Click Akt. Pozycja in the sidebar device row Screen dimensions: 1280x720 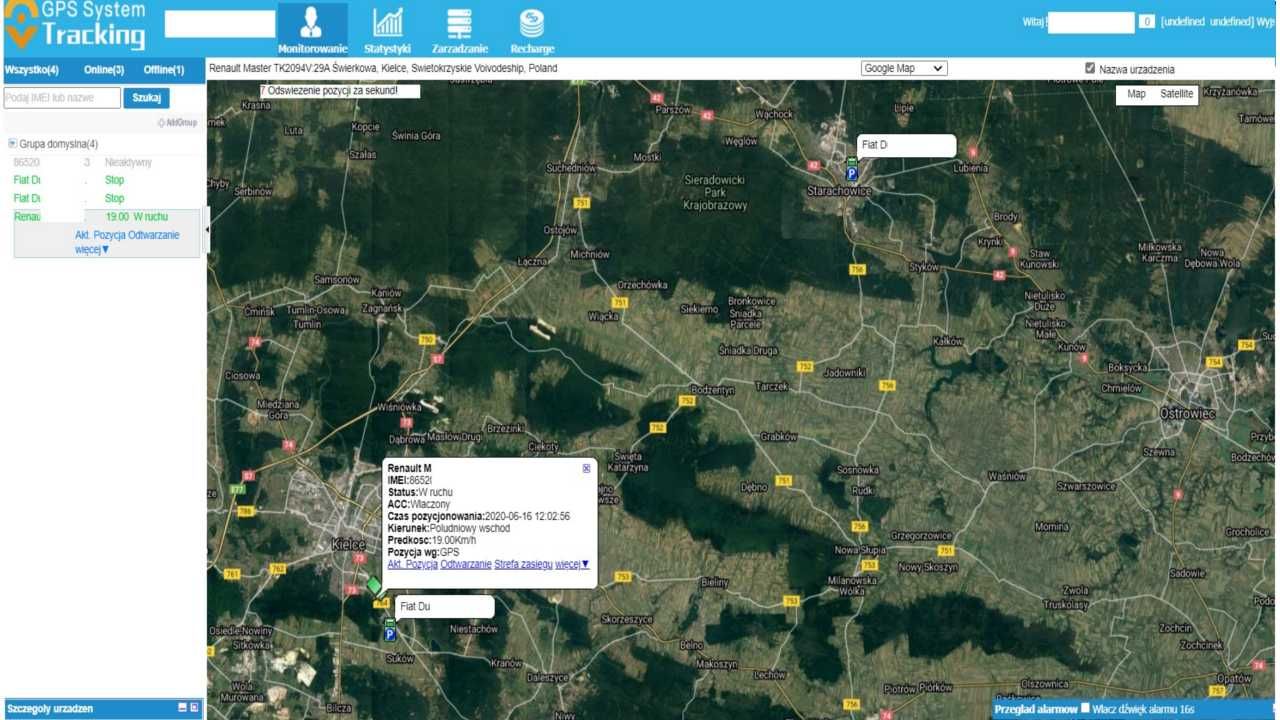(x=100, y=235)
